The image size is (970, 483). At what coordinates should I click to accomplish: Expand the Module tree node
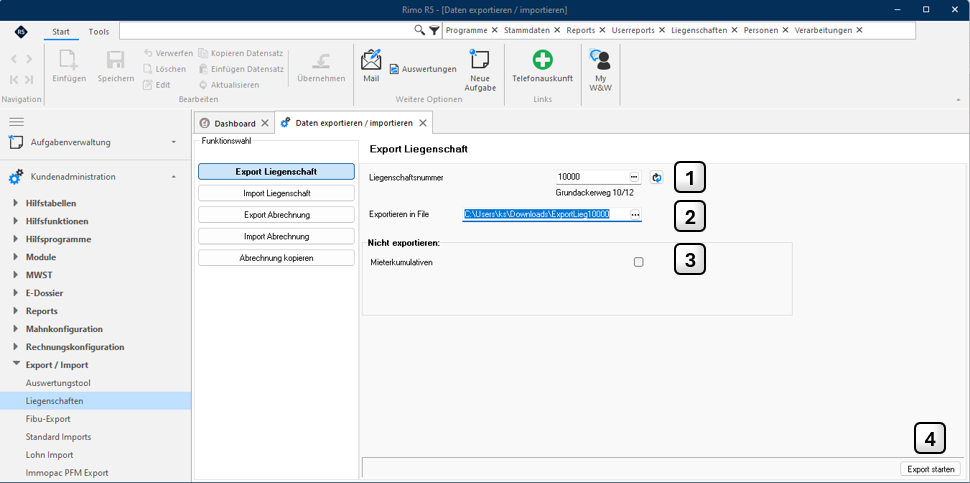tap(16, 257)
